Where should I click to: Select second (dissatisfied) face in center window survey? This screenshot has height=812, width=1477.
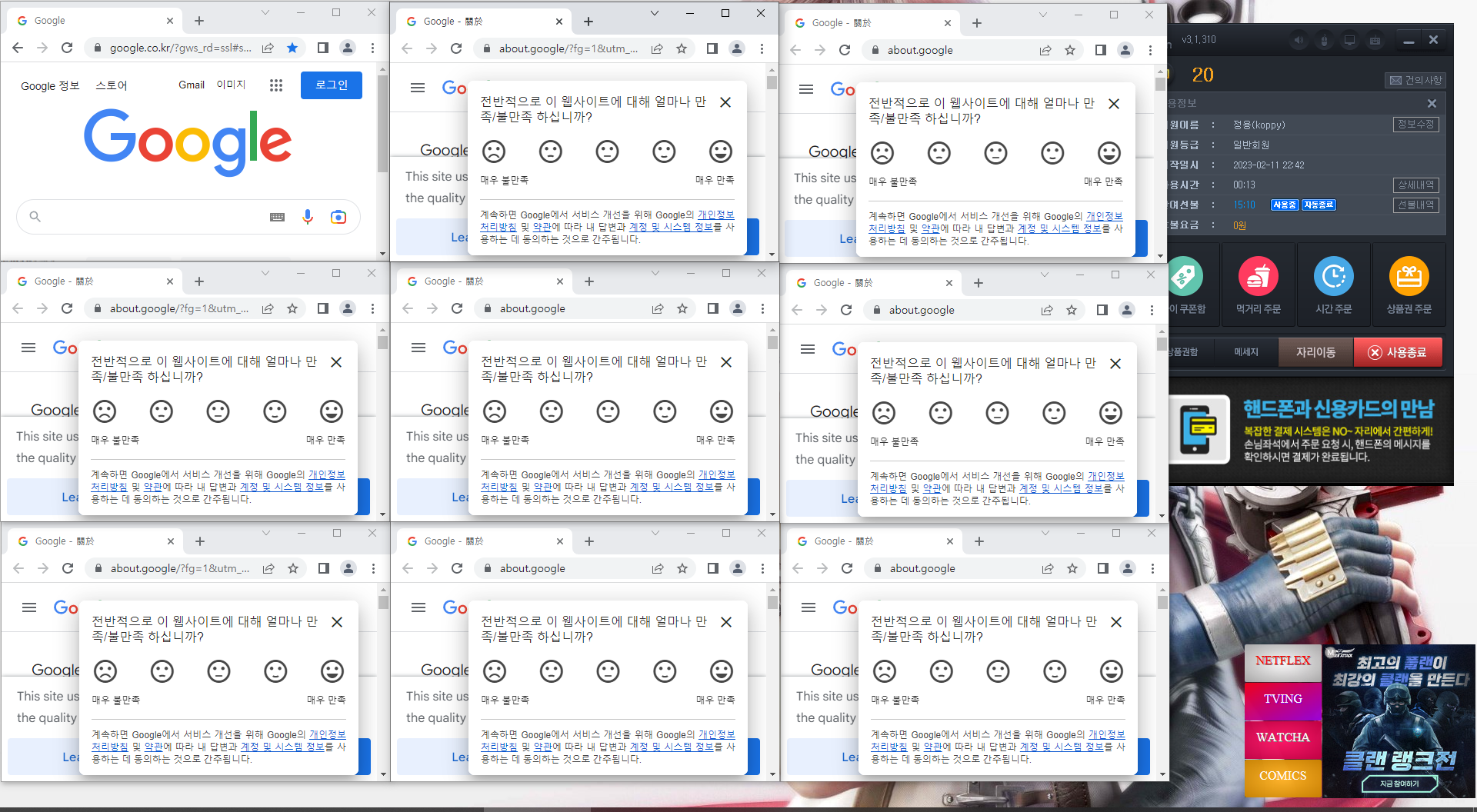(552, 411)
